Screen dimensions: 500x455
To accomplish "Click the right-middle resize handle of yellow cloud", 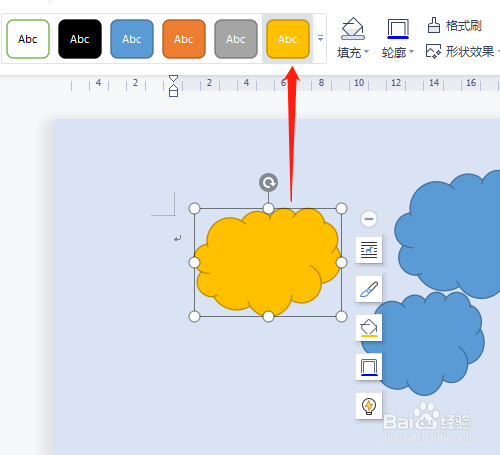I will click(x=341, y=262).
